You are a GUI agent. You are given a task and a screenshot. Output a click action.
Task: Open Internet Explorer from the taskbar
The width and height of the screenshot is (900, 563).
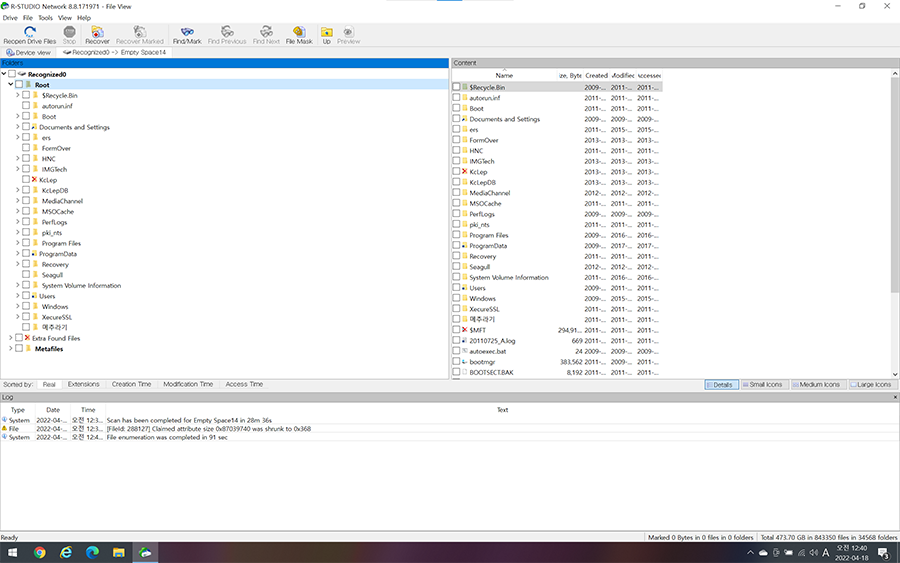[x=66, y=553]
